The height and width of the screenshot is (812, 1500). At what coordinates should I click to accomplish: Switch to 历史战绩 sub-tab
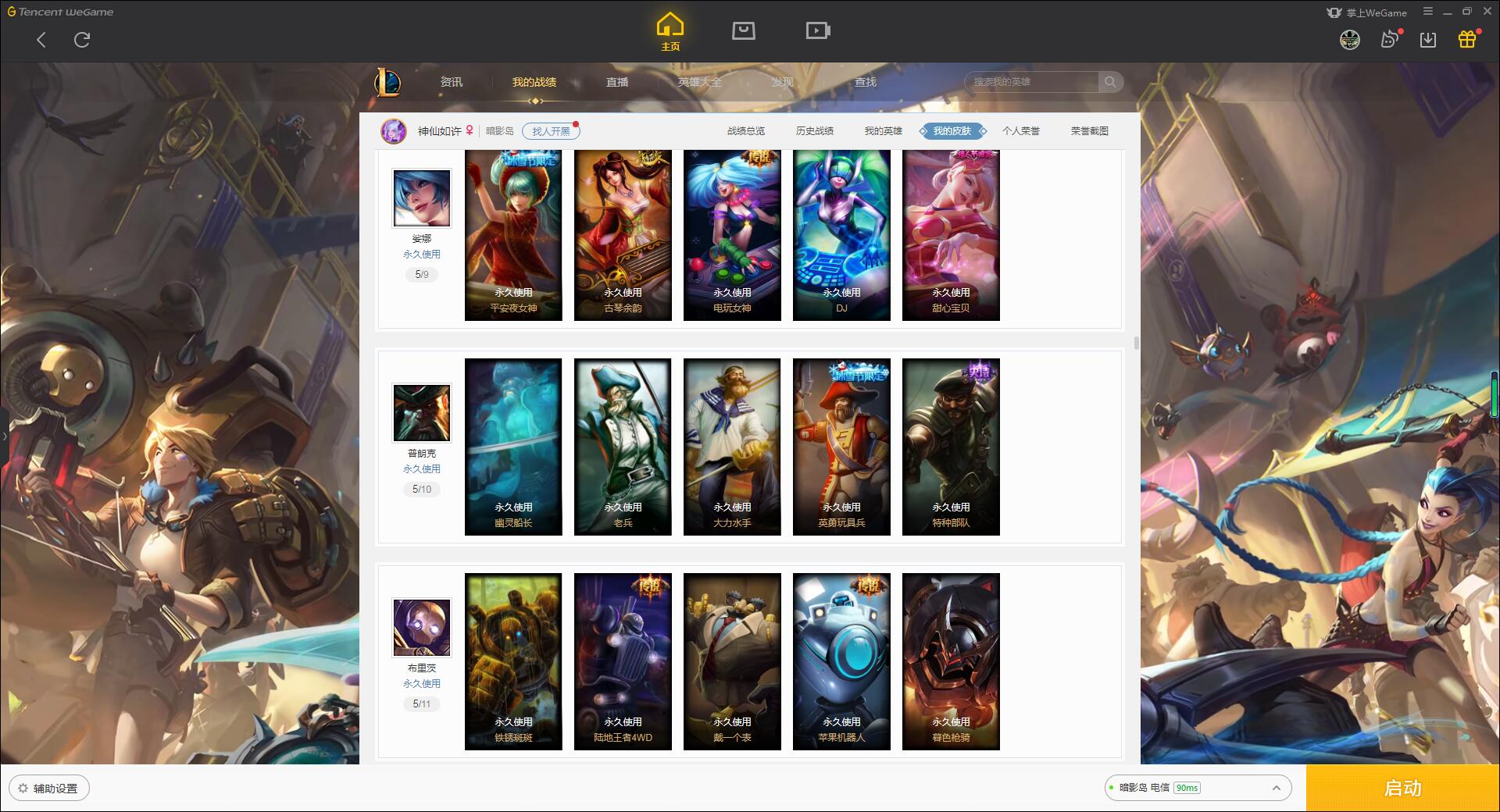tap(815, 131)
